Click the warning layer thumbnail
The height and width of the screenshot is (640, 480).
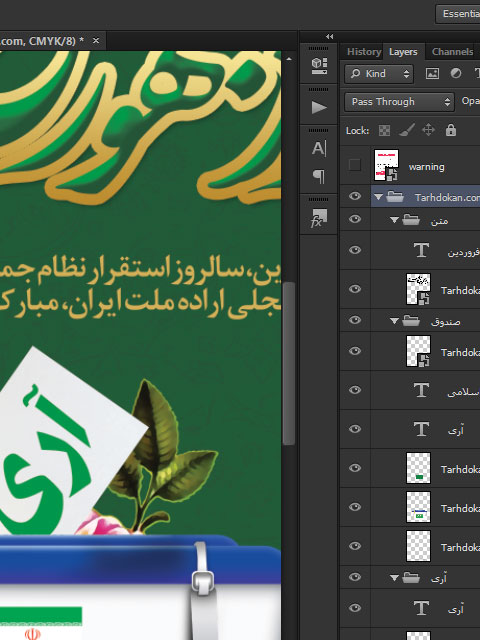click(x=387, y=165)
